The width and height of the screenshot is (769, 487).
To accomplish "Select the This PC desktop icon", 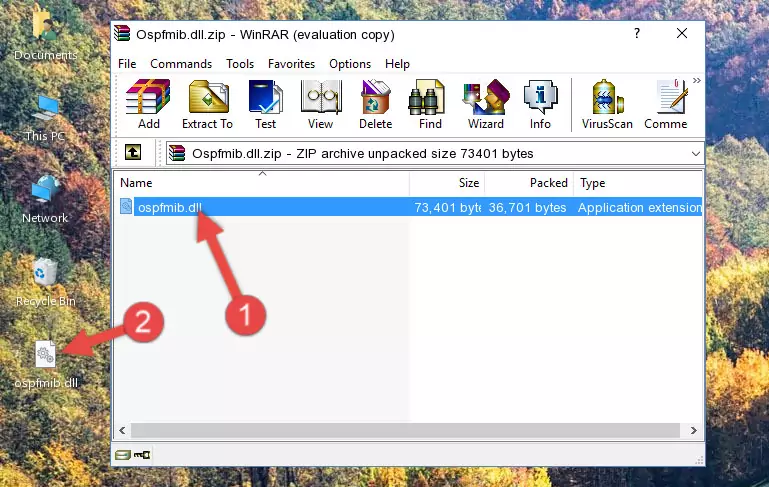I will pyautogui.click(x=45, y=118).
